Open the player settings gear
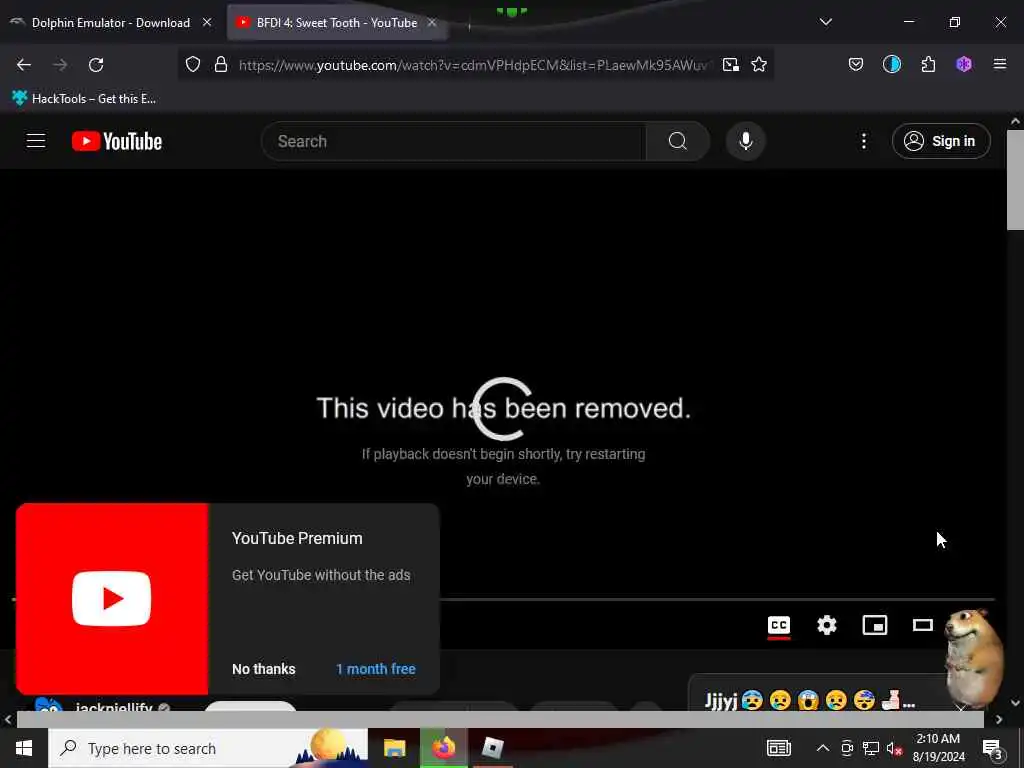 pyautogui.click(x=827, y=625)
